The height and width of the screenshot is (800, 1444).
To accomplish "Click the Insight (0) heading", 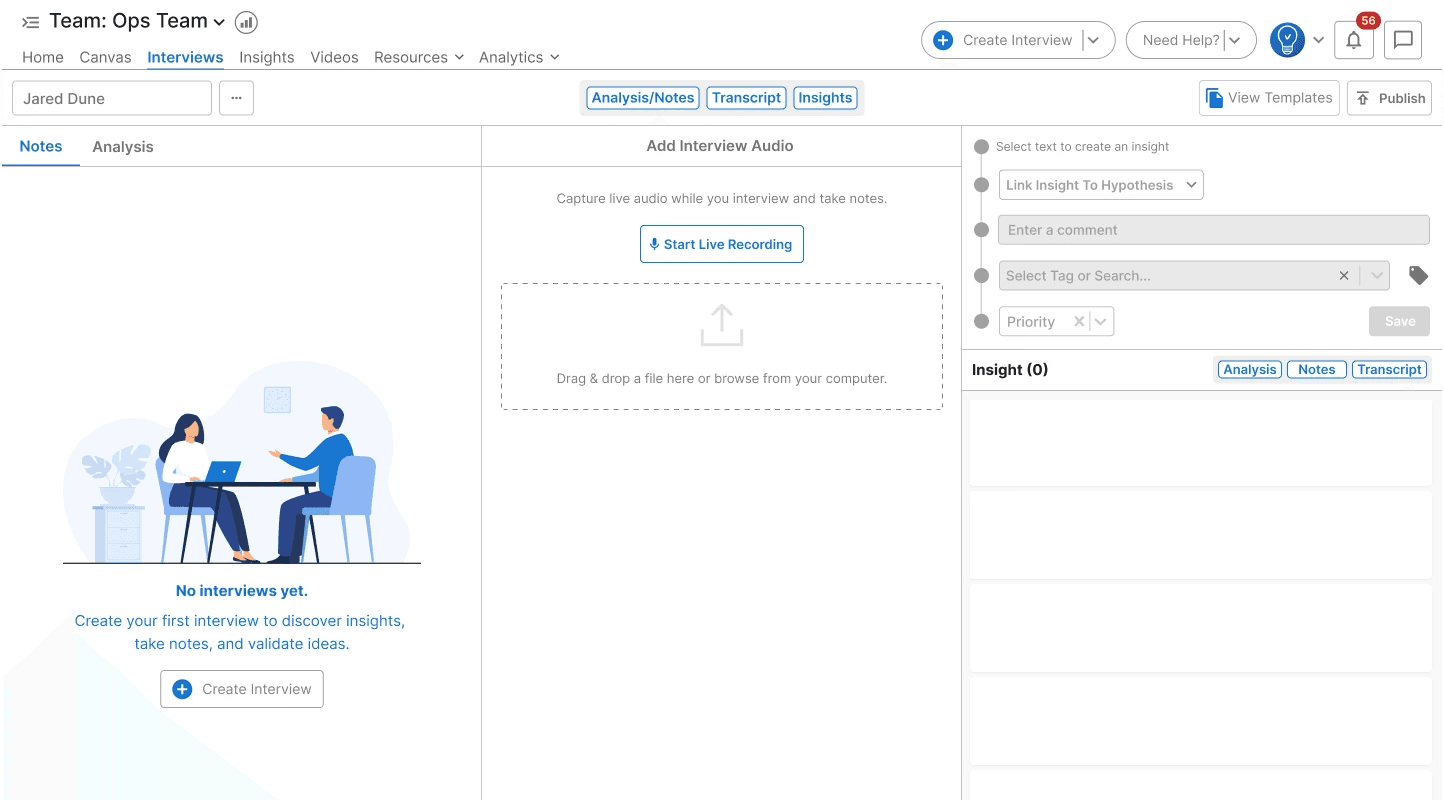I will click(x=1010, y=370).
